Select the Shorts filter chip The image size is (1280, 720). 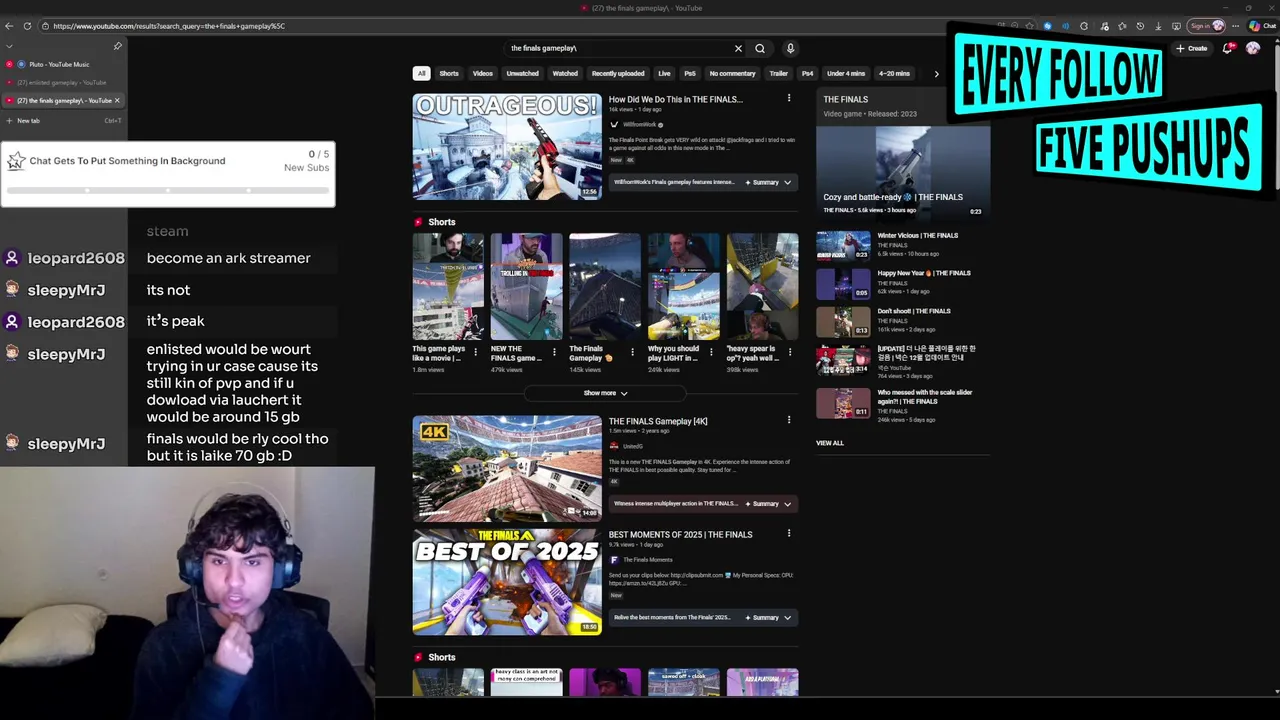[449, 73]
